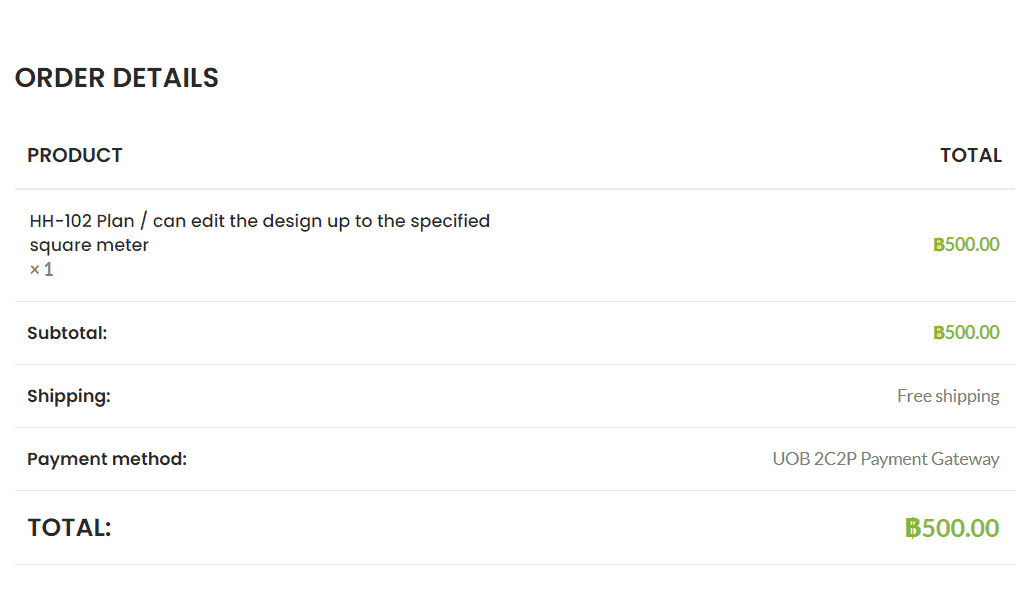
Task: Click the Subtotal label
Action: click(x=67, y=333)
